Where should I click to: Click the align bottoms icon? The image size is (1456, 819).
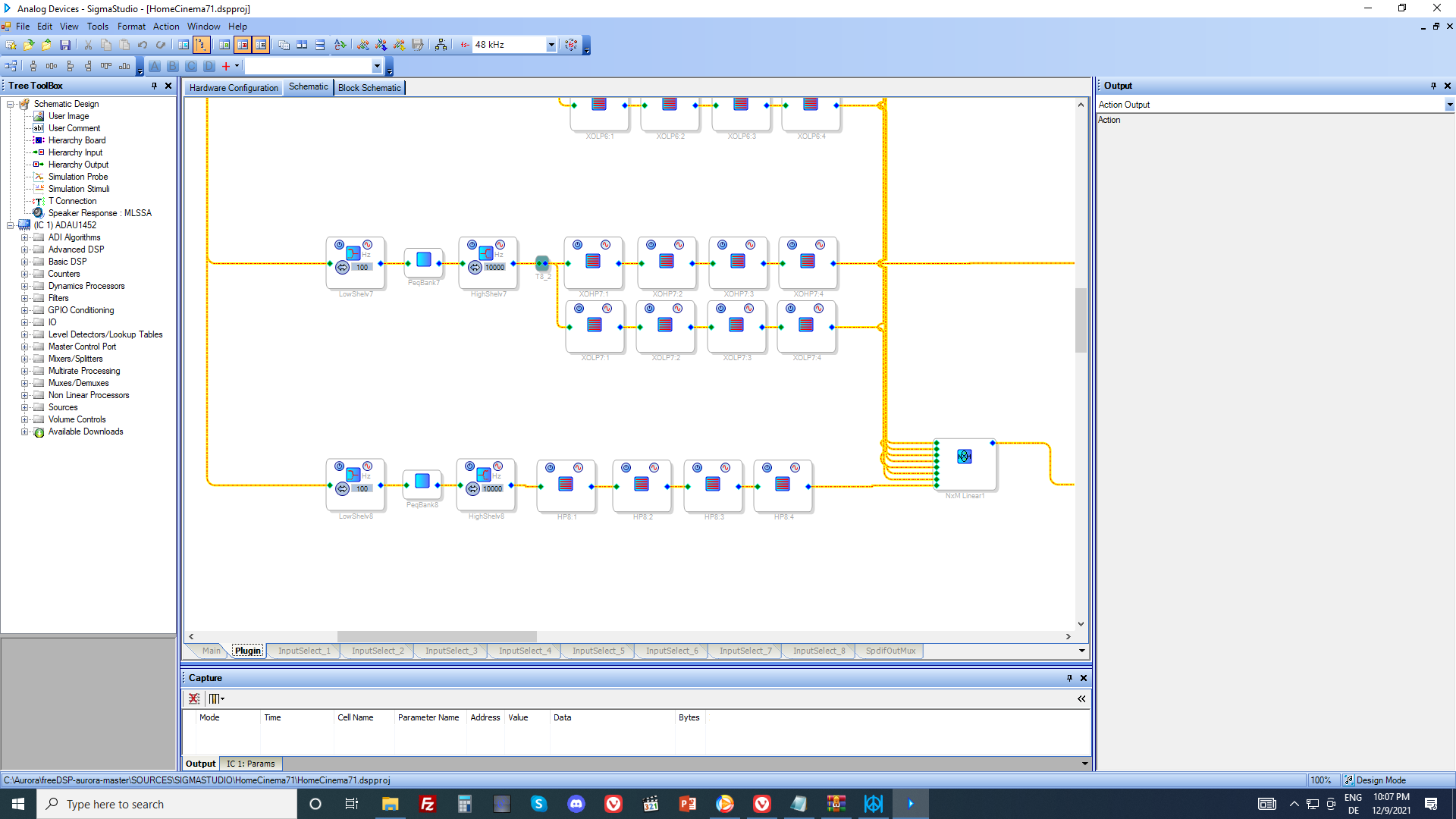click(124, 66)
